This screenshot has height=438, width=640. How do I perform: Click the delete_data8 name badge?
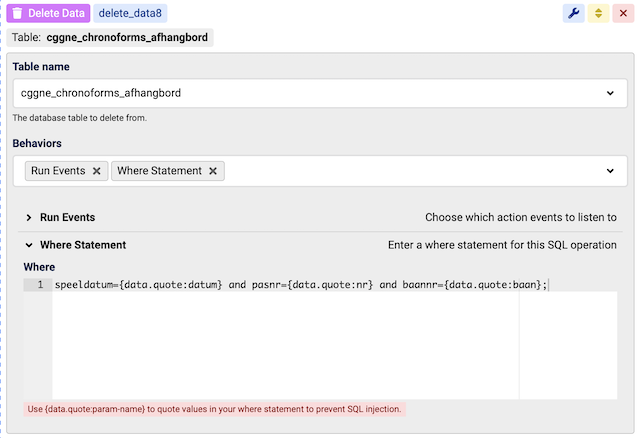click(x=130, y=13)
